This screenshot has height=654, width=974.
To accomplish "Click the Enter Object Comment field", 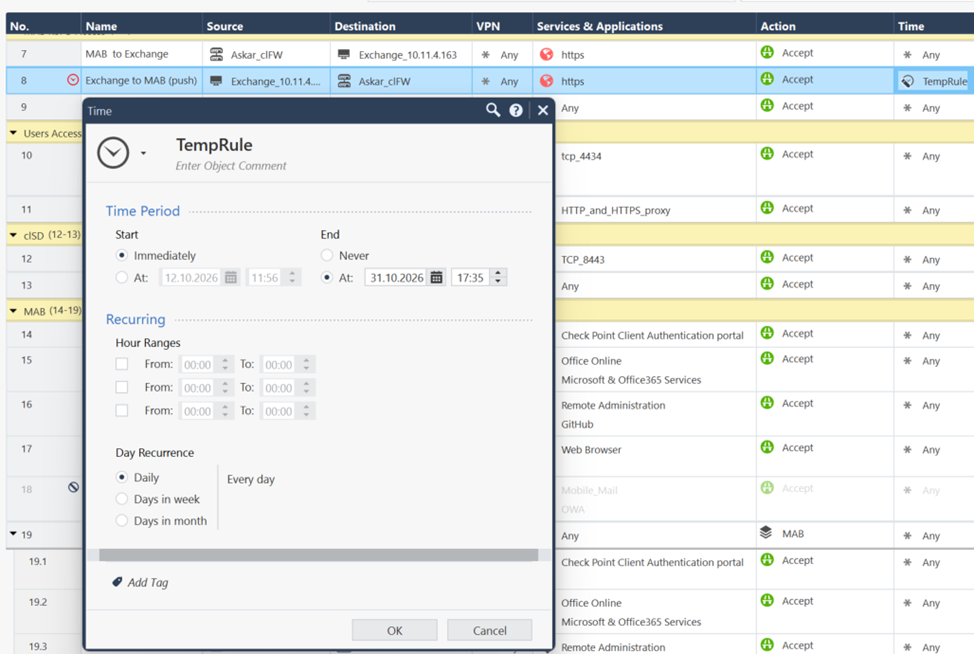I will pos(231,166).
